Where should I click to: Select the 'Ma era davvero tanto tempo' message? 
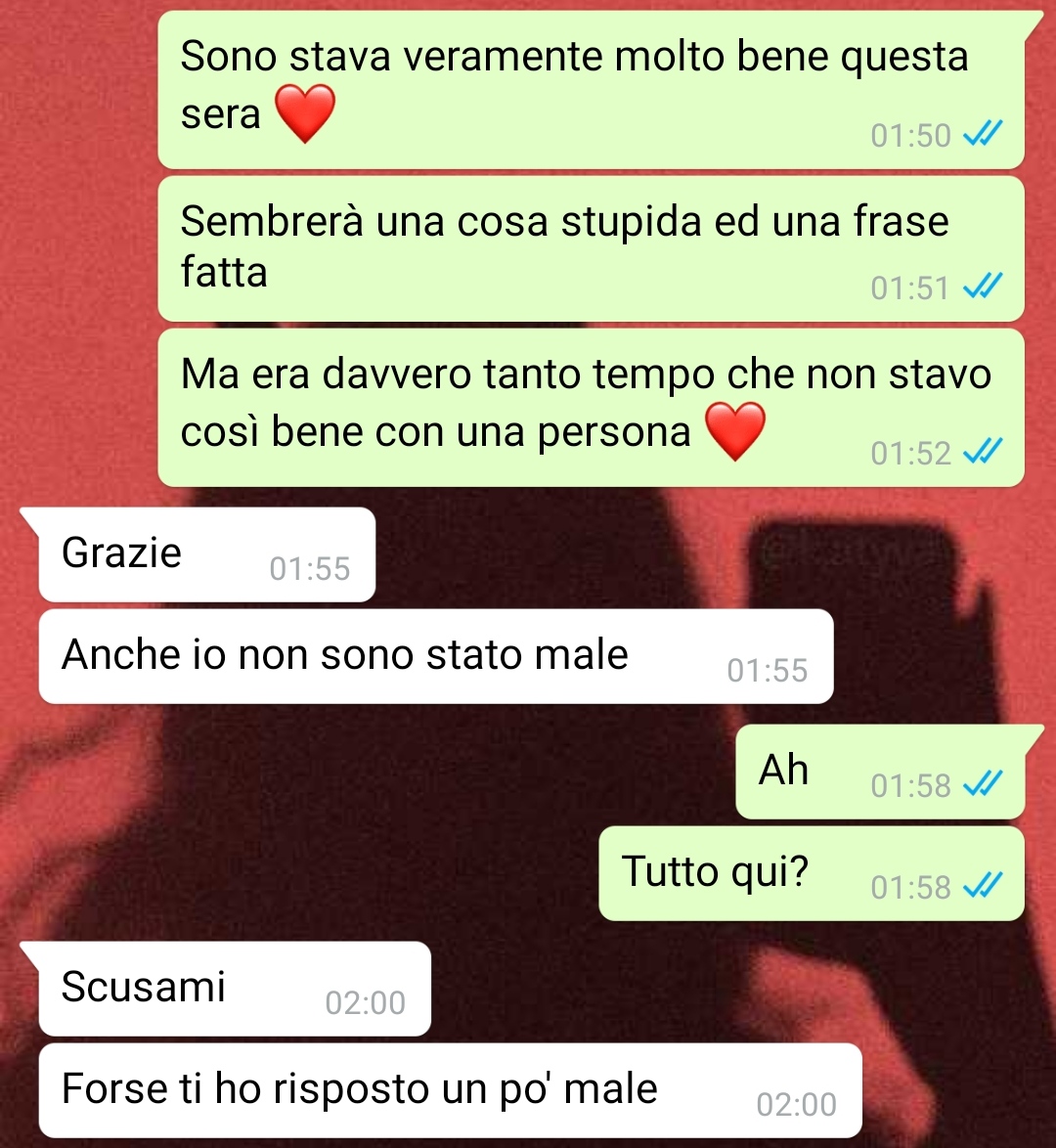(591, 408)
